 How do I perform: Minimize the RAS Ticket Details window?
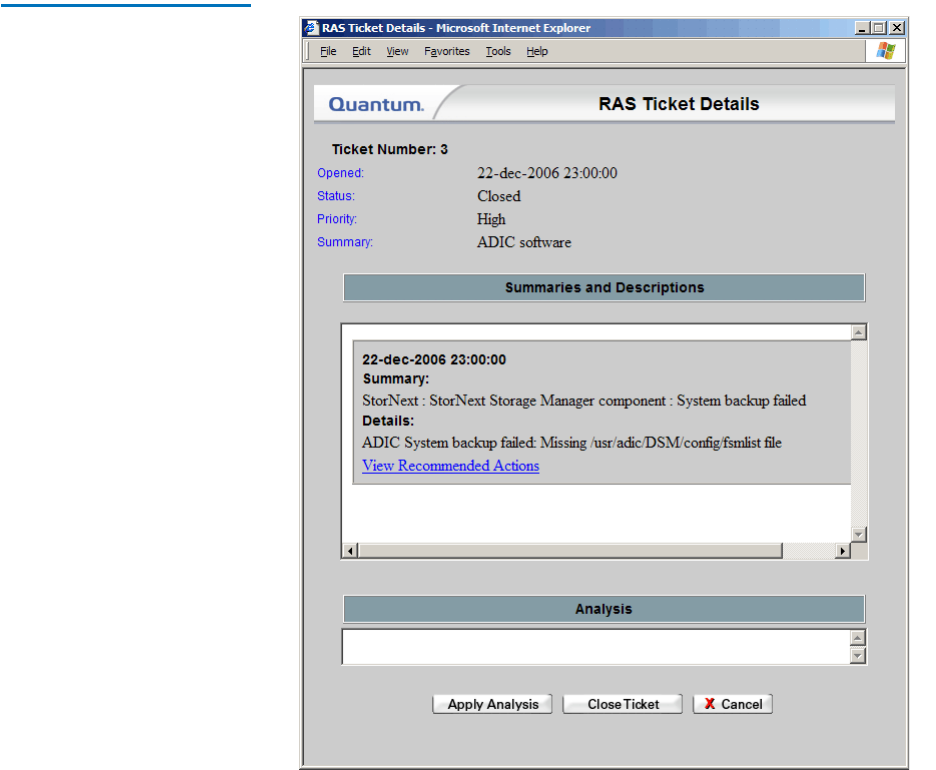tap(861, 28)
